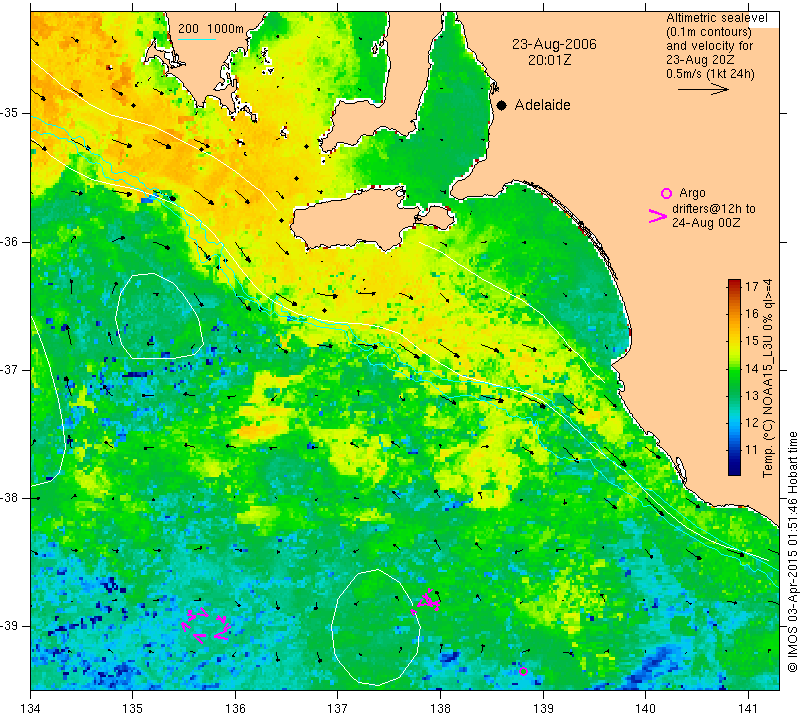Click the date text 23-Aug-2006
The height and width of the screenshot is (720, 800).
[x=554, y=44]
